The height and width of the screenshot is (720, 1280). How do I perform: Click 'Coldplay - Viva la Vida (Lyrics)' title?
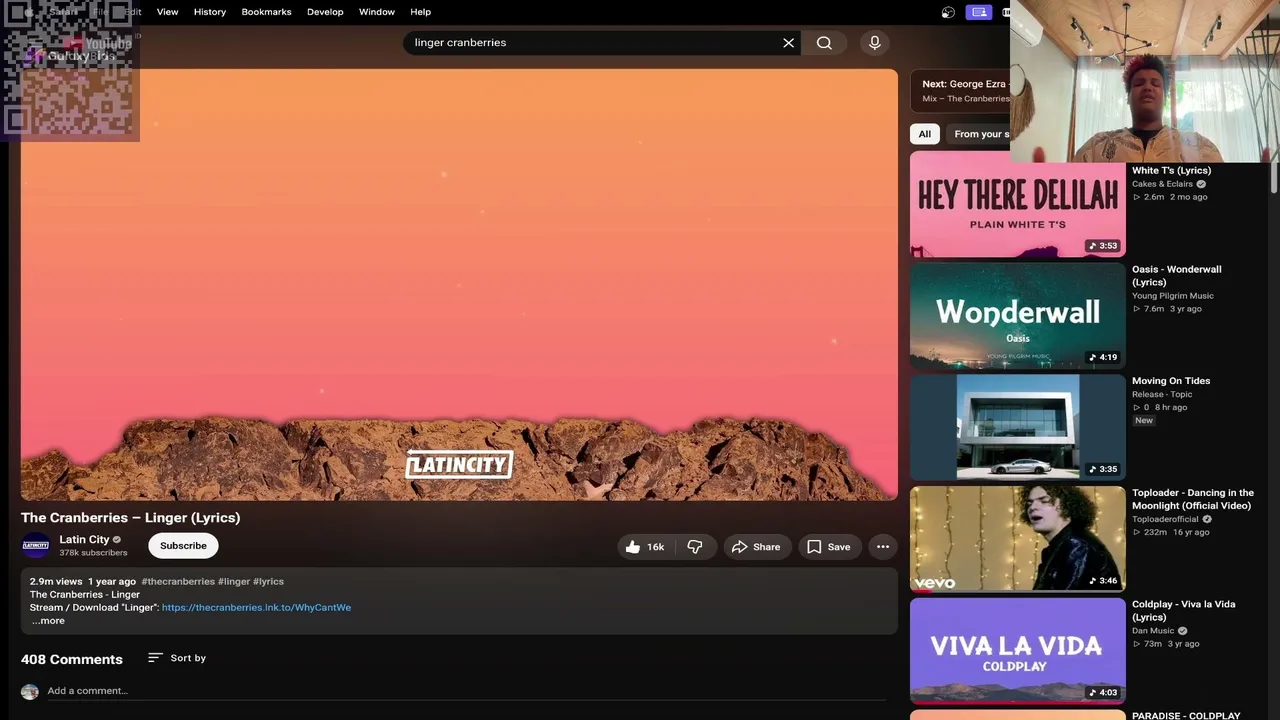click(1183, 611)
